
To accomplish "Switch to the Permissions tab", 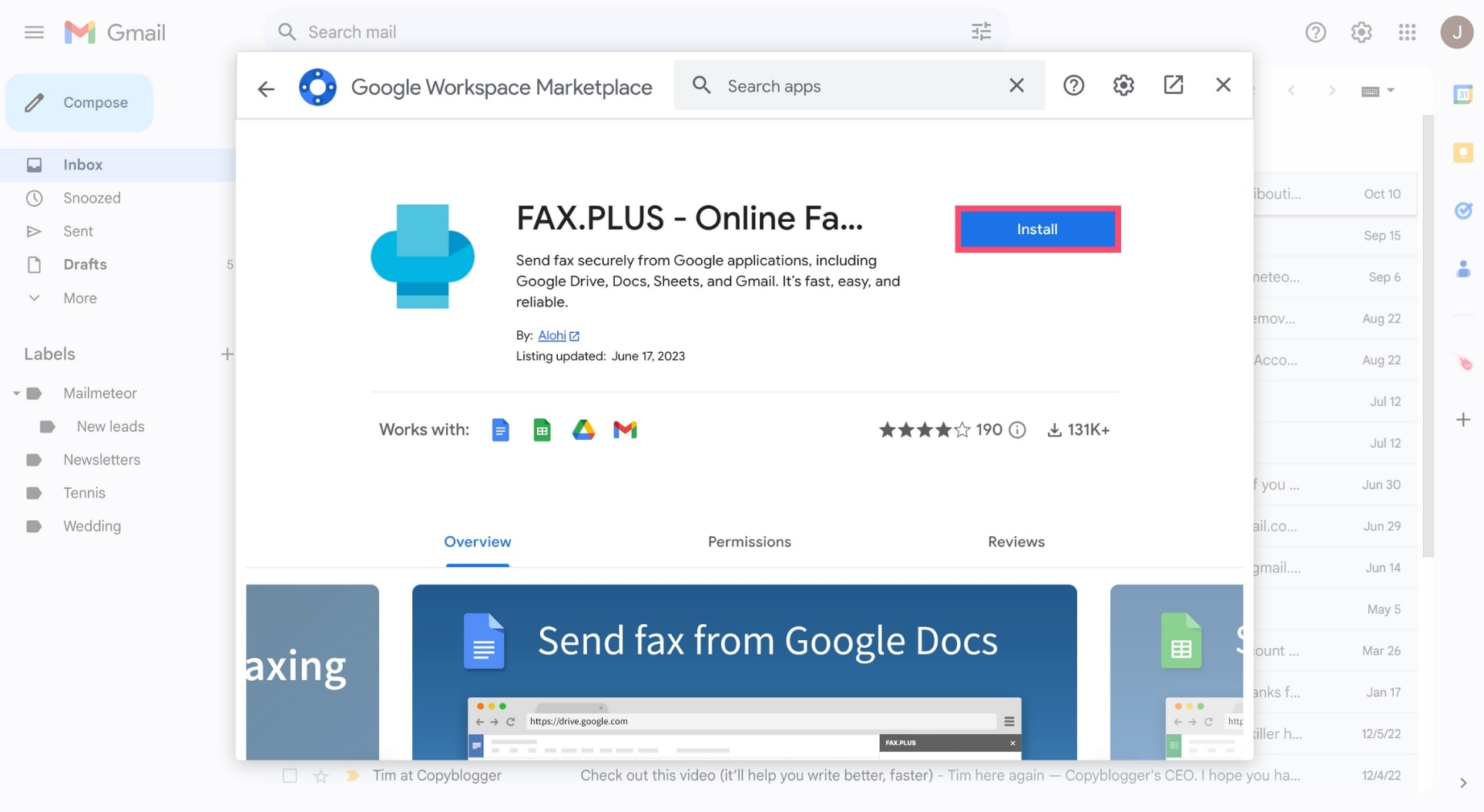I will (x=750, y=542).
